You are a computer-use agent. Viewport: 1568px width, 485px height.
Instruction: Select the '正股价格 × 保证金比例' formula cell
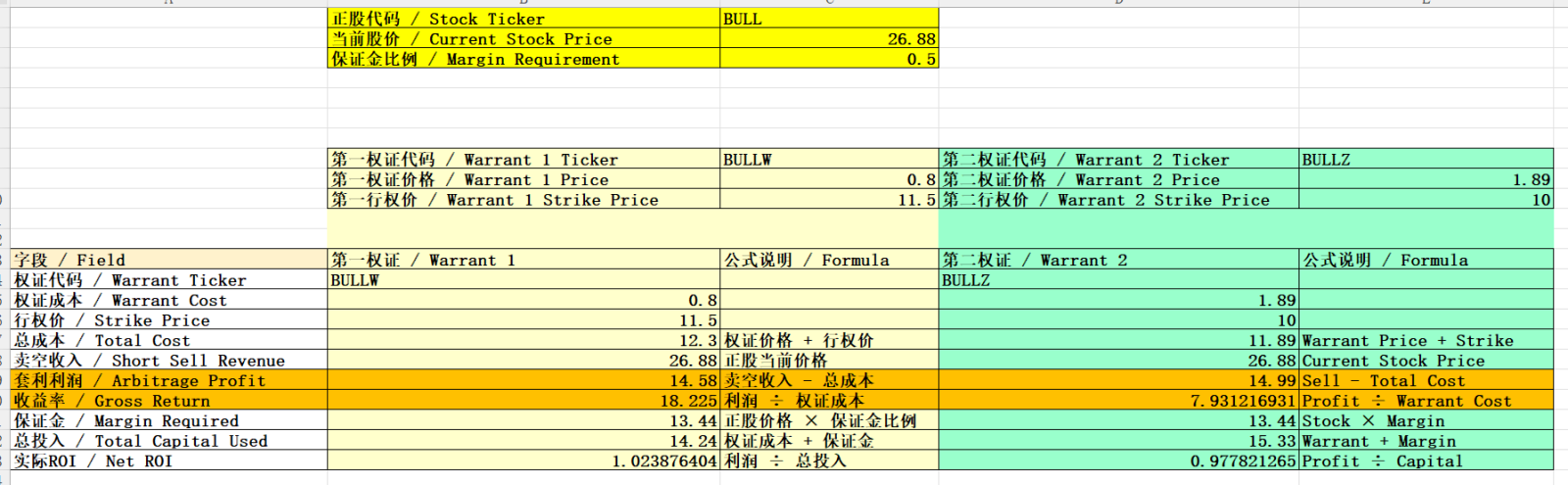[829, 420]
